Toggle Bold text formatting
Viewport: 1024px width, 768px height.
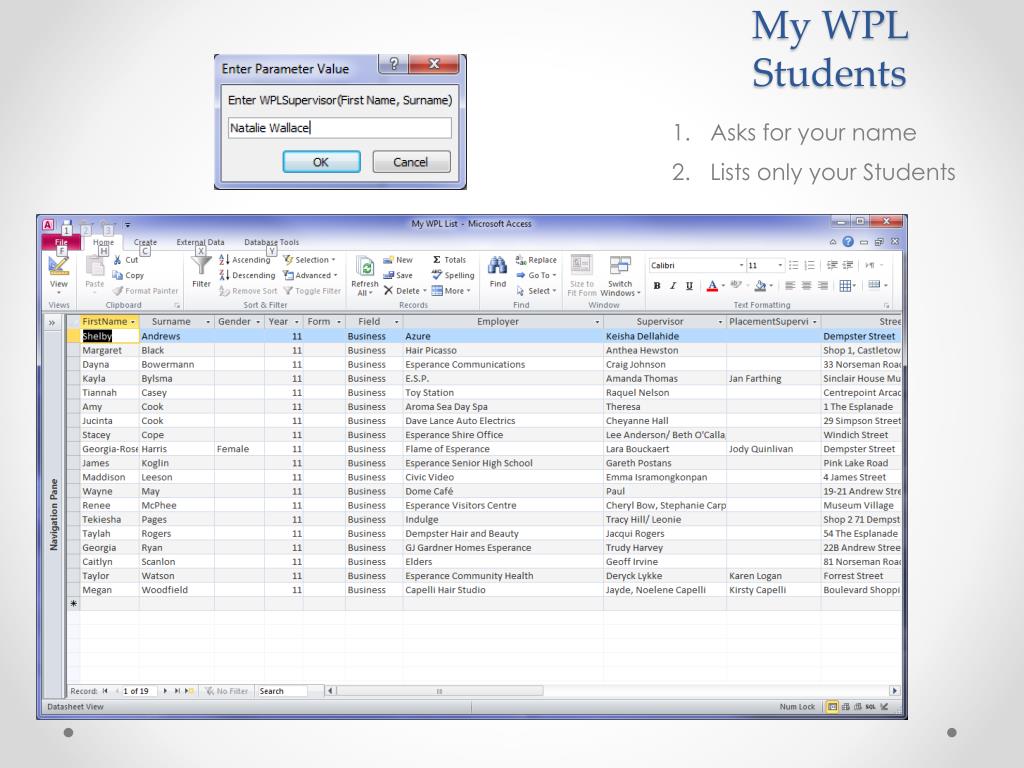657,286
